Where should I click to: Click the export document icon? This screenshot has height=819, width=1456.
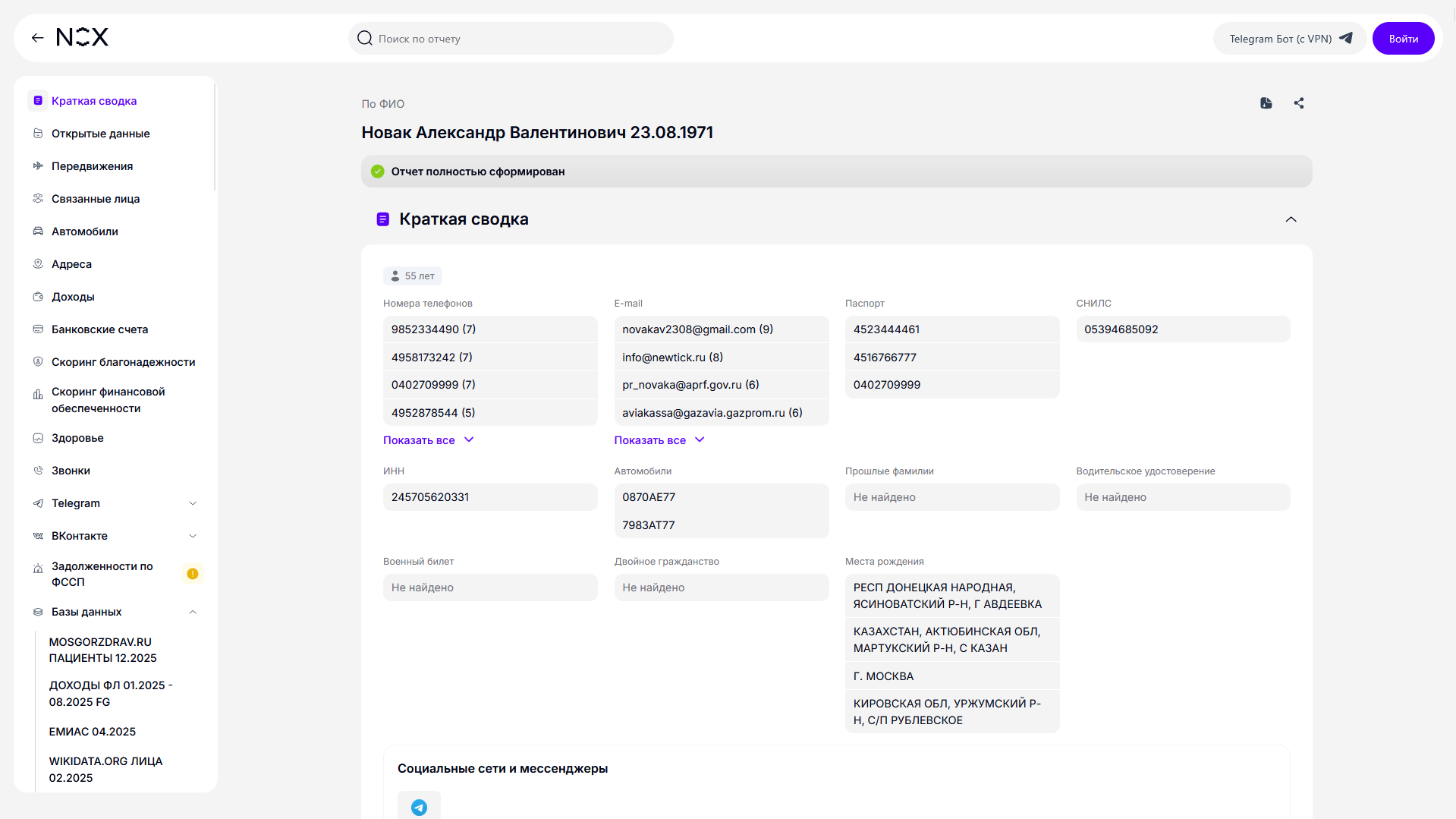pos(1266,103)
